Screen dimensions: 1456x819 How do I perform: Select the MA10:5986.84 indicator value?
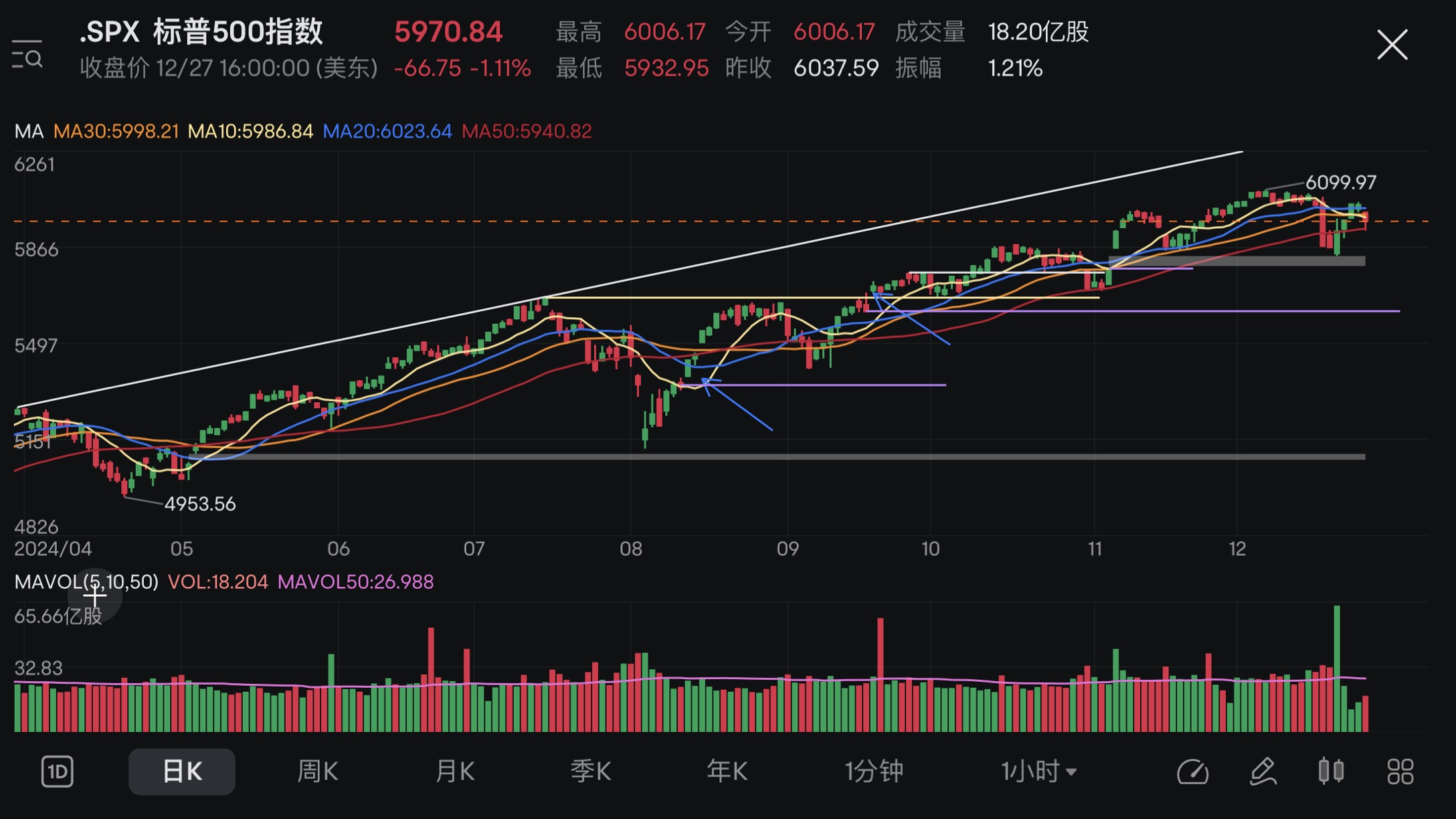point(250,131)
